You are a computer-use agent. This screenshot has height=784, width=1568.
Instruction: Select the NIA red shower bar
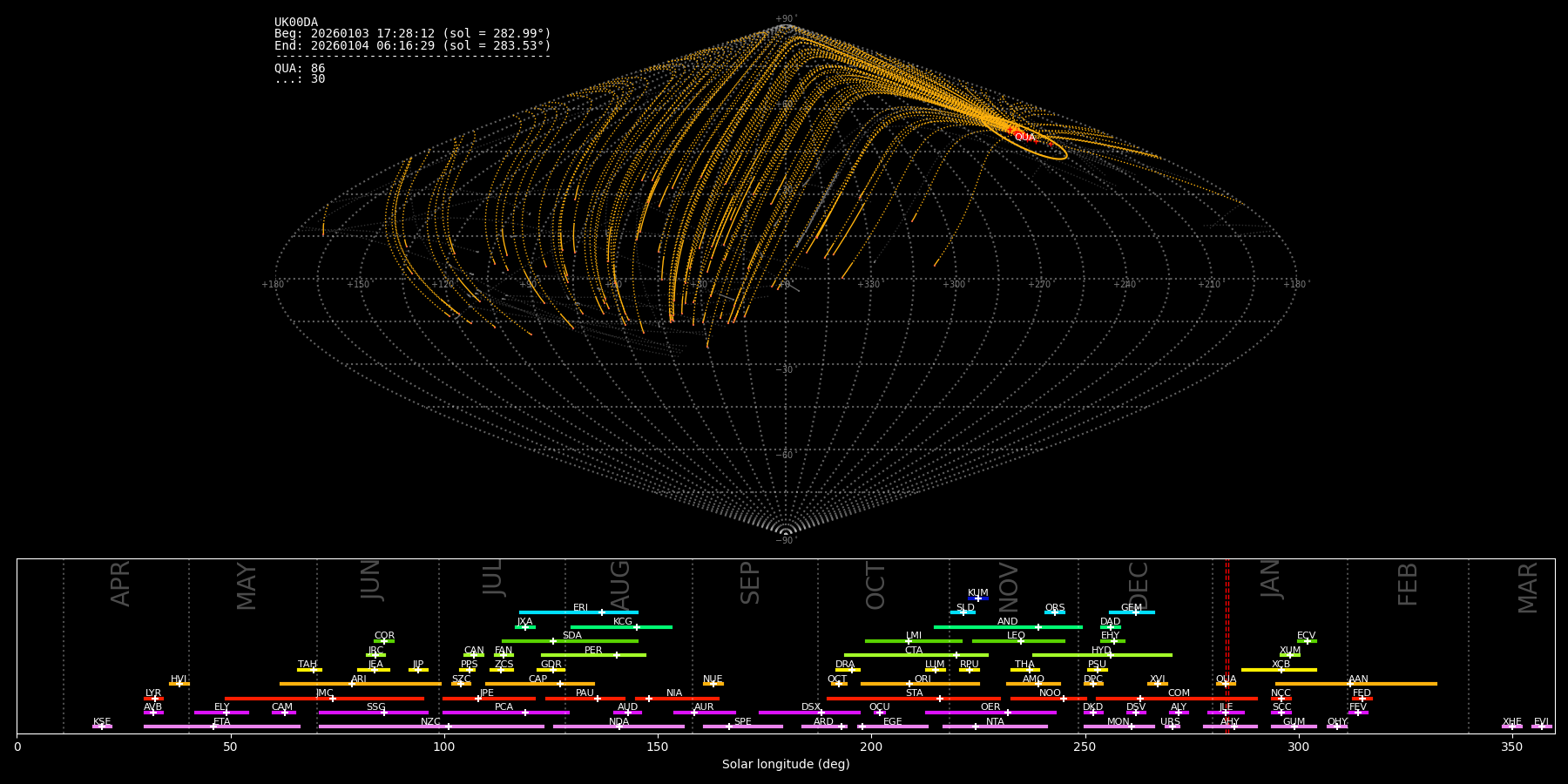[677, 699]
